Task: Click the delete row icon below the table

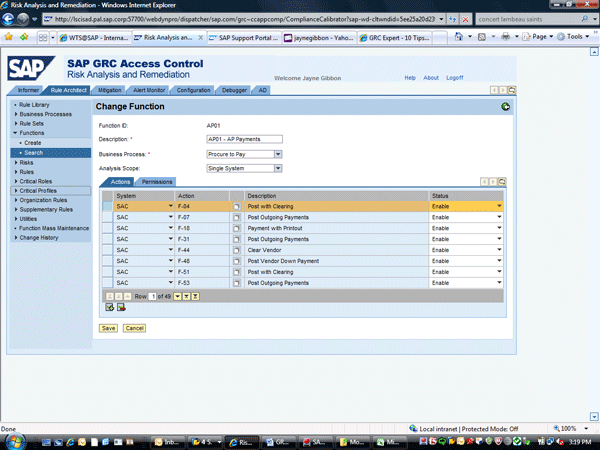Action: coord(121,307)
